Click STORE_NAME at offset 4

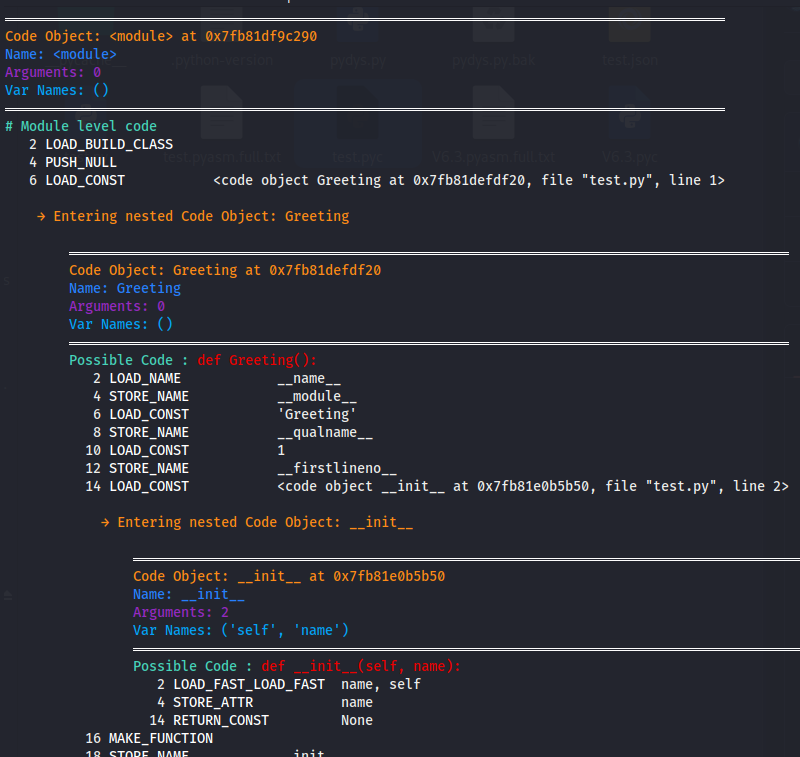(x=148, y=396)
